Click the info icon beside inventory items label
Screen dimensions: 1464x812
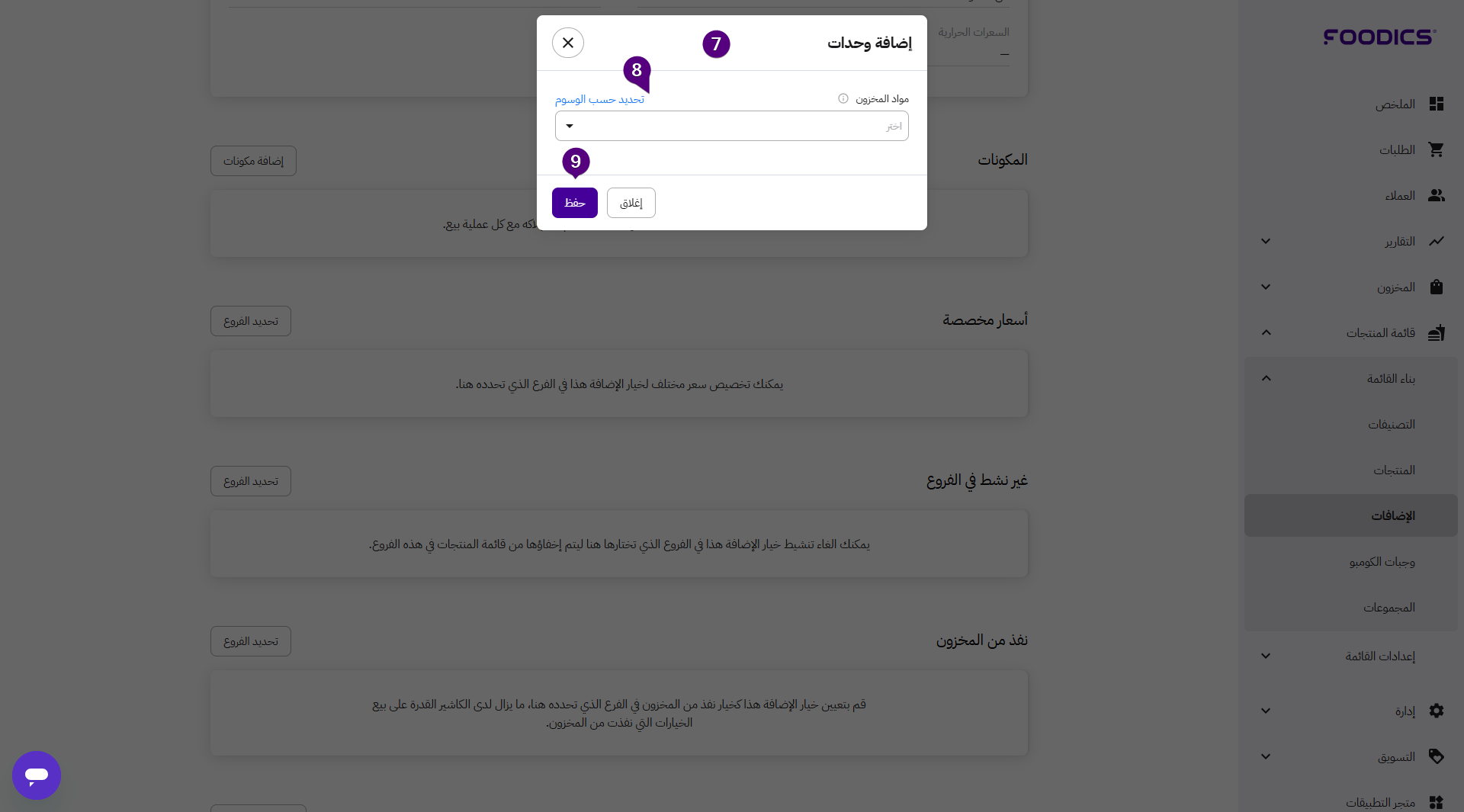[x=843, y=98]
